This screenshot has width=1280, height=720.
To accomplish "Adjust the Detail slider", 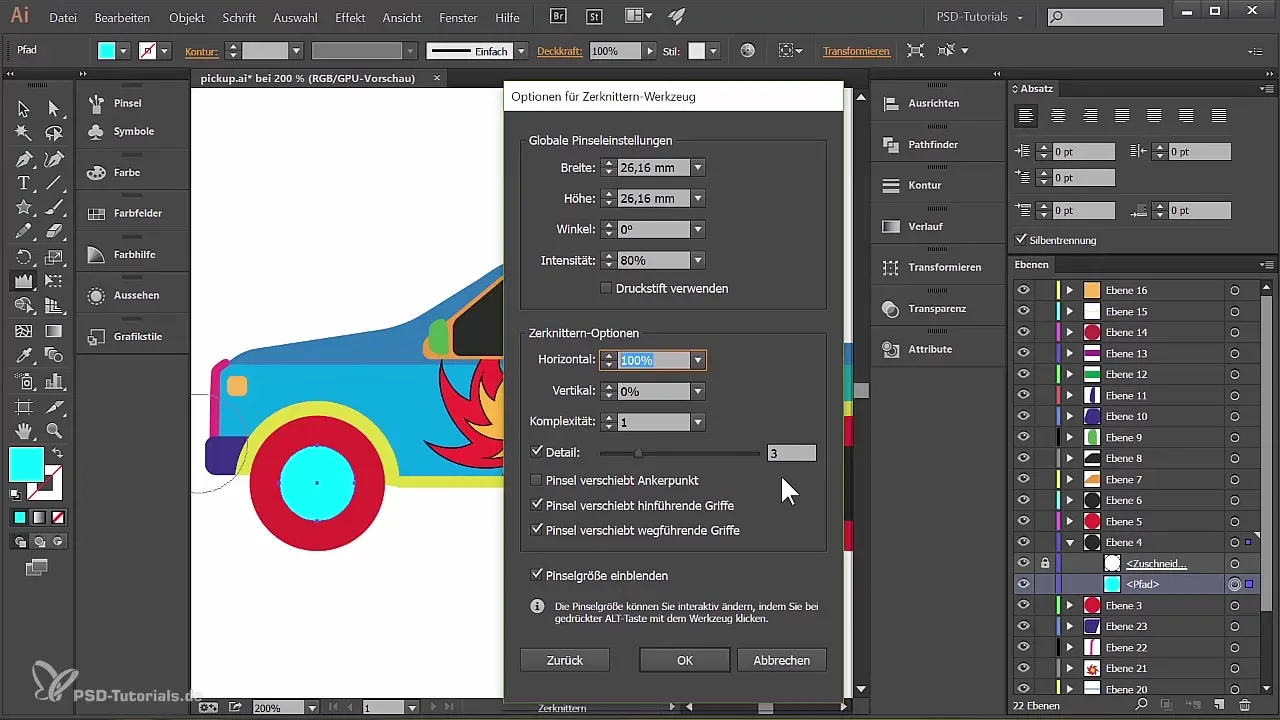I will 638,453.
